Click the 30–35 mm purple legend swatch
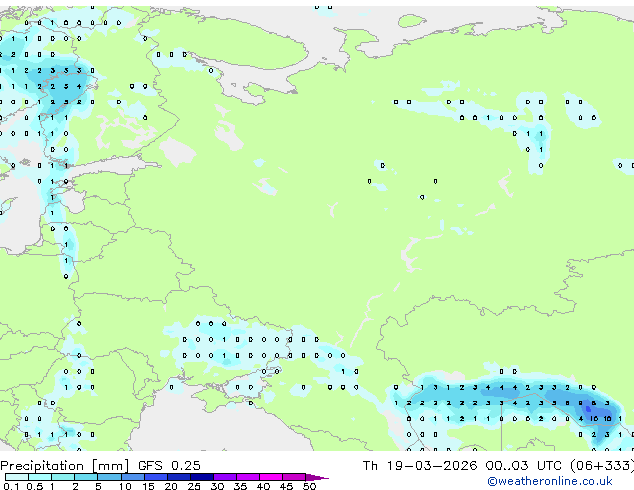634x490 pixels. [224, 477]
